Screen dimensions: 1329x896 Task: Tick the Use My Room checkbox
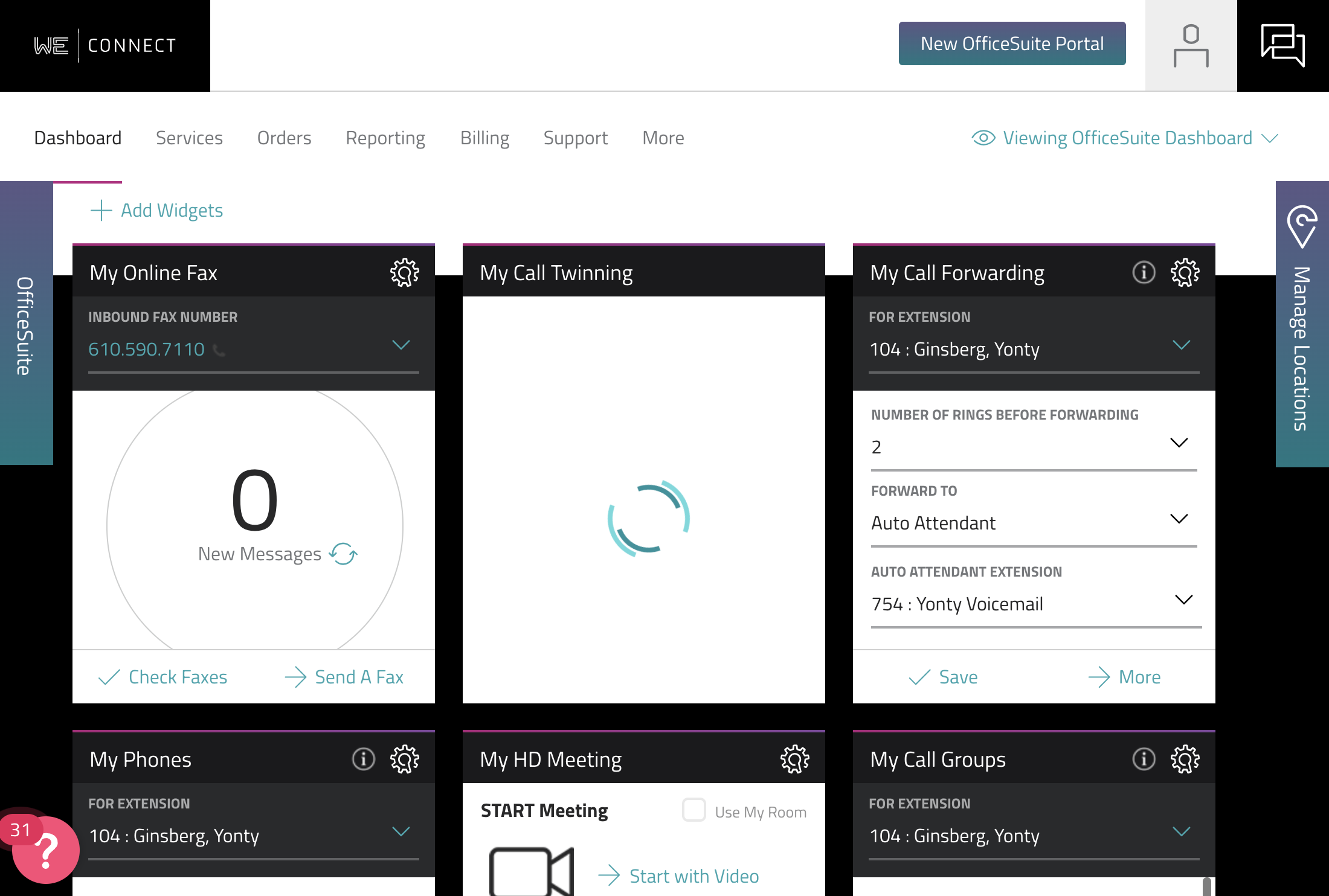pyautogui.click(x=694, y=810)
